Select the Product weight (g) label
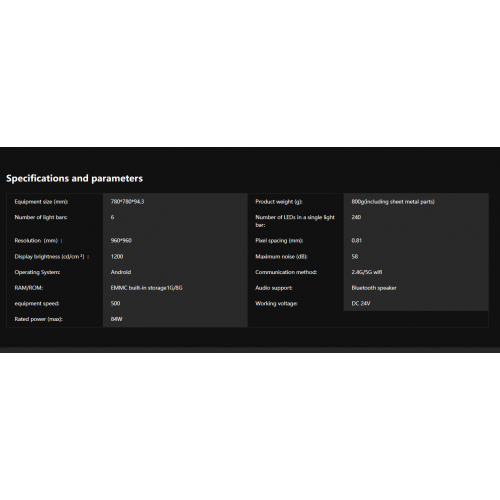Image resolution: width=500 pixels, height=500 pixels. tap(279, 202)
